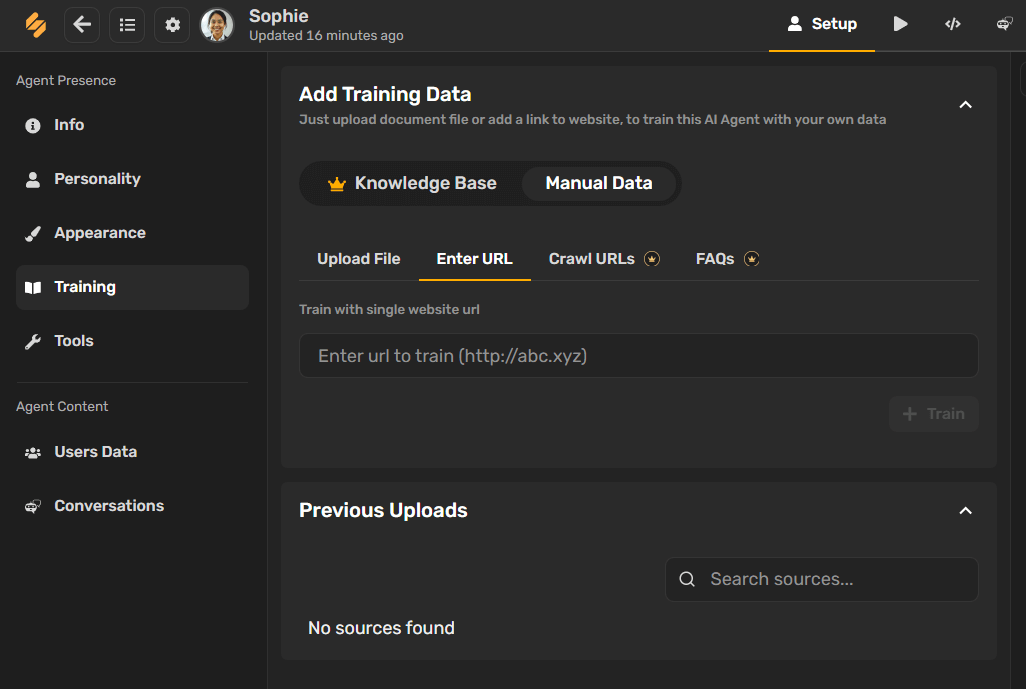1026x689 pixels.
Task: Collapse the Previous Uploads section
Action: click(x=965, y=510)
